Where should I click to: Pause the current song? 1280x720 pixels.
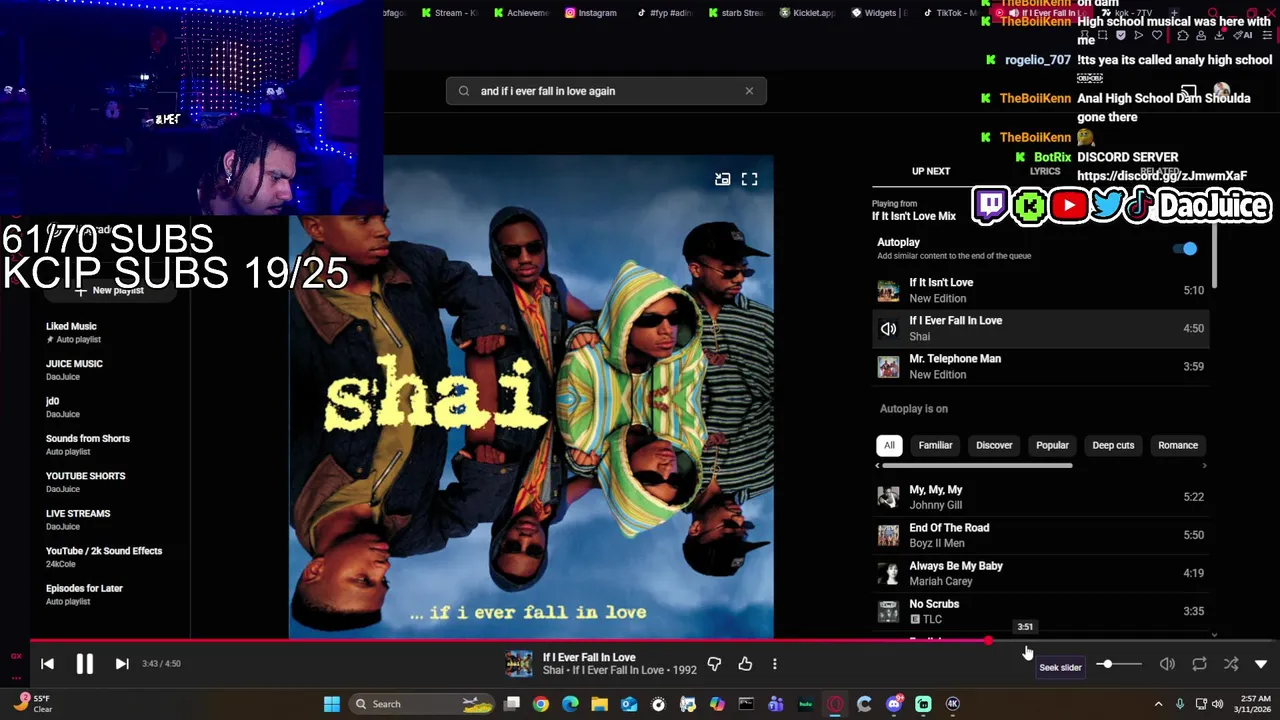84,663
